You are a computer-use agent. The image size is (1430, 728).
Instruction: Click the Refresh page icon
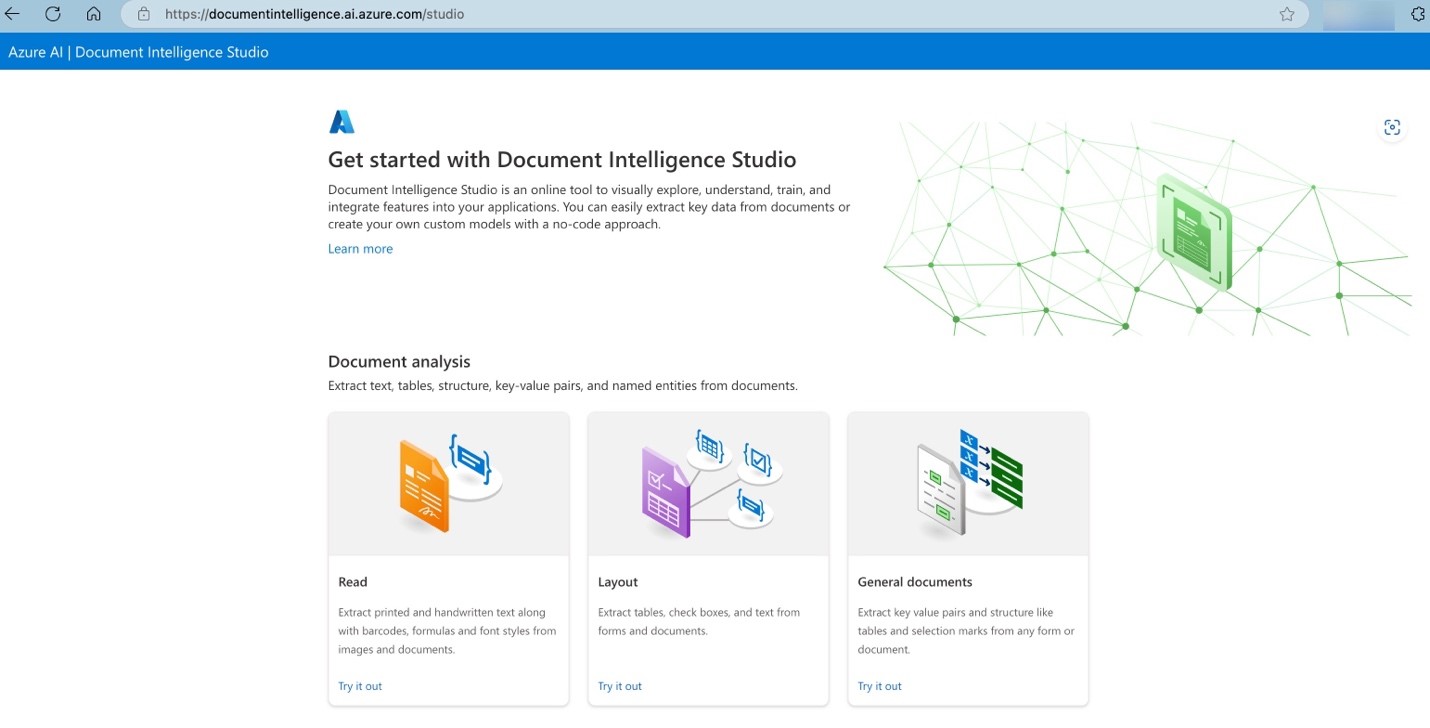[52, 14]
